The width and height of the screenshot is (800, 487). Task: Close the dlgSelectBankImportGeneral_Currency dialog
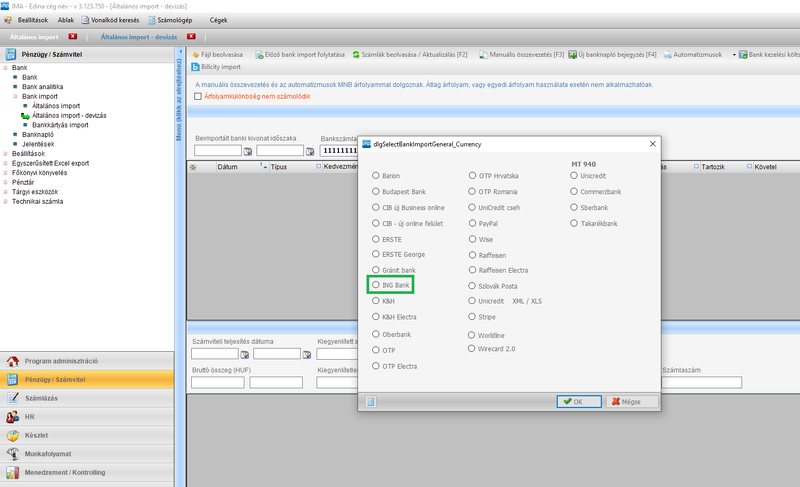click(653, 144)
